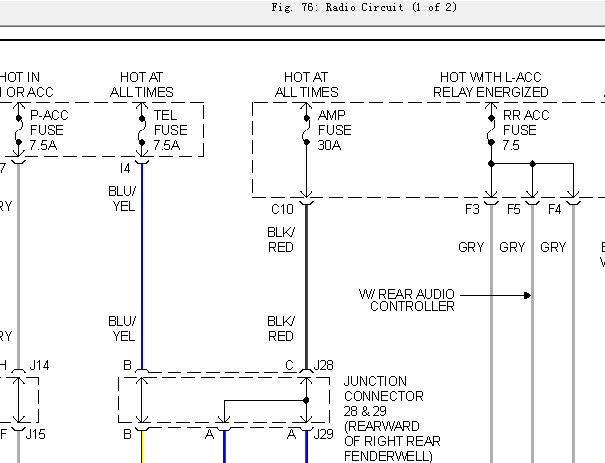Select 'HOT WITH L-ACC RELAY ENERGIZED' heading
This screenshot has height=463, width=605.
click(490, 84)
